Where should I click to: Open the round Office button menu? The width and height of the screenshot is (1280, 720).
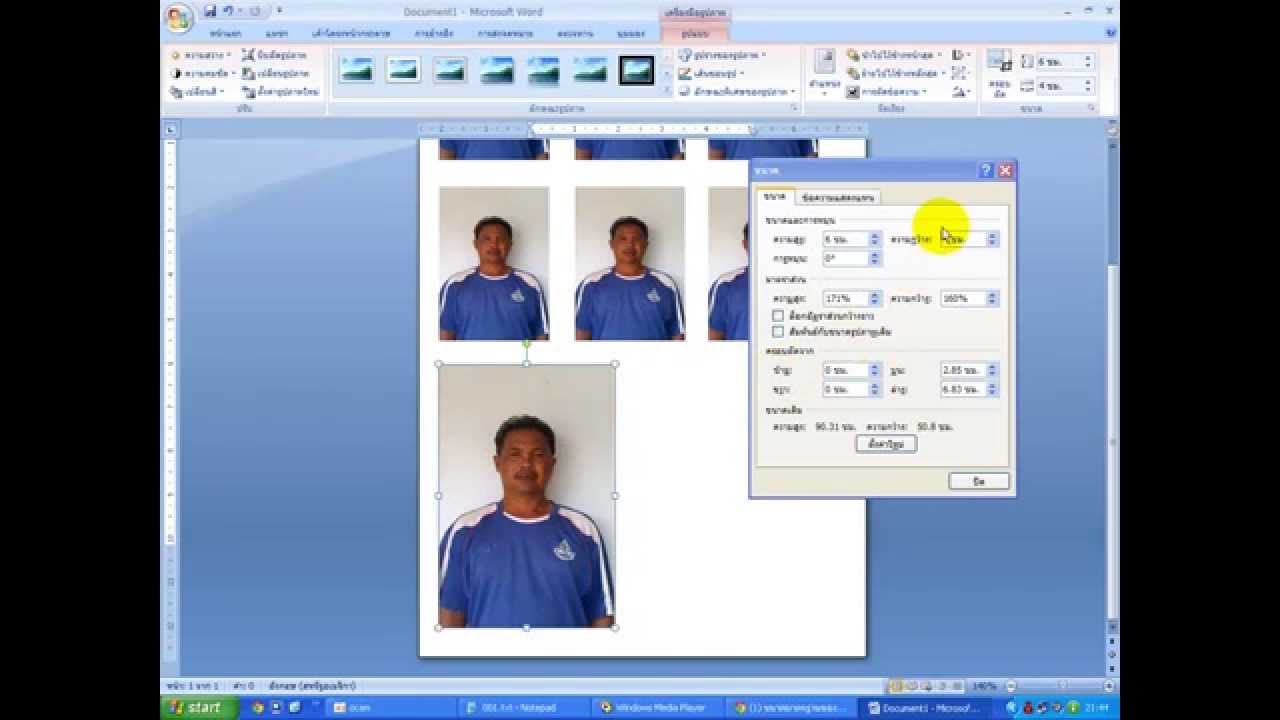pyautogui.click(x=178, y=19)
